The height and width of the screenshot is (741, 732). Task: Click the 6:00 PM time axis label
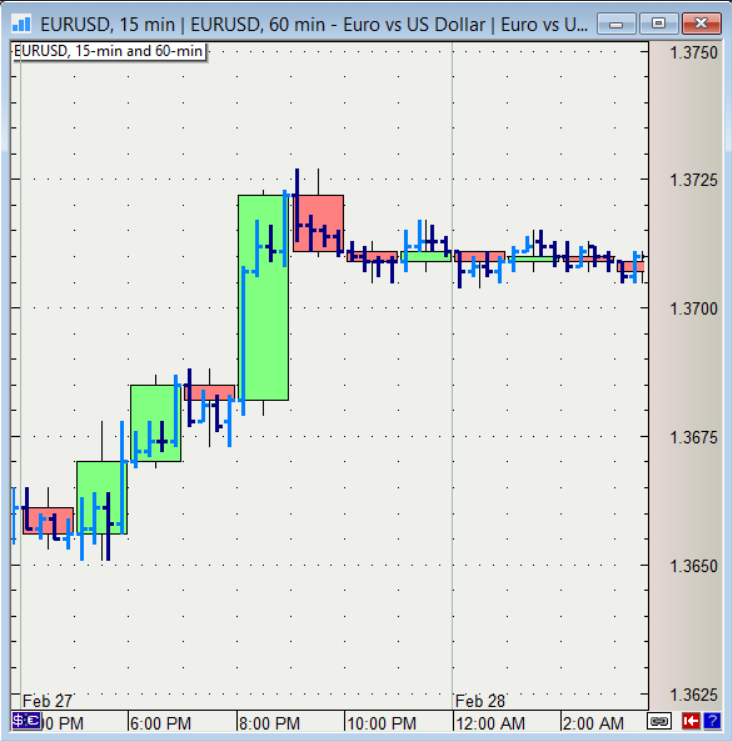tap(161, 724)
